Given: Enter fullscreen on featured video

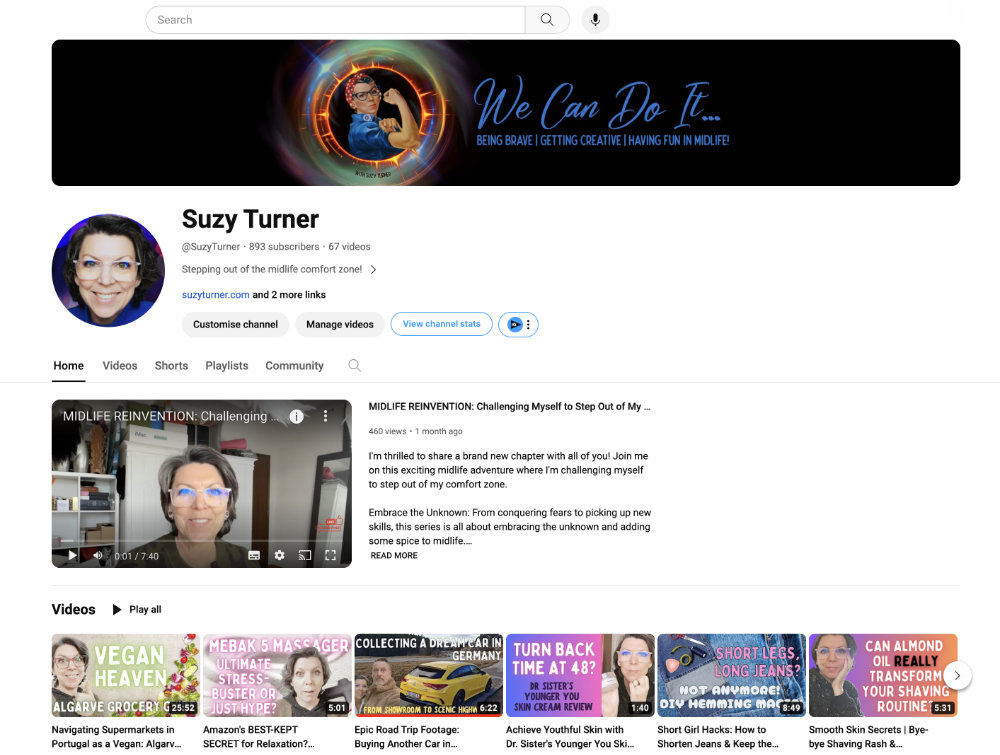Looking at the screenshot, I should click(330, 555).
